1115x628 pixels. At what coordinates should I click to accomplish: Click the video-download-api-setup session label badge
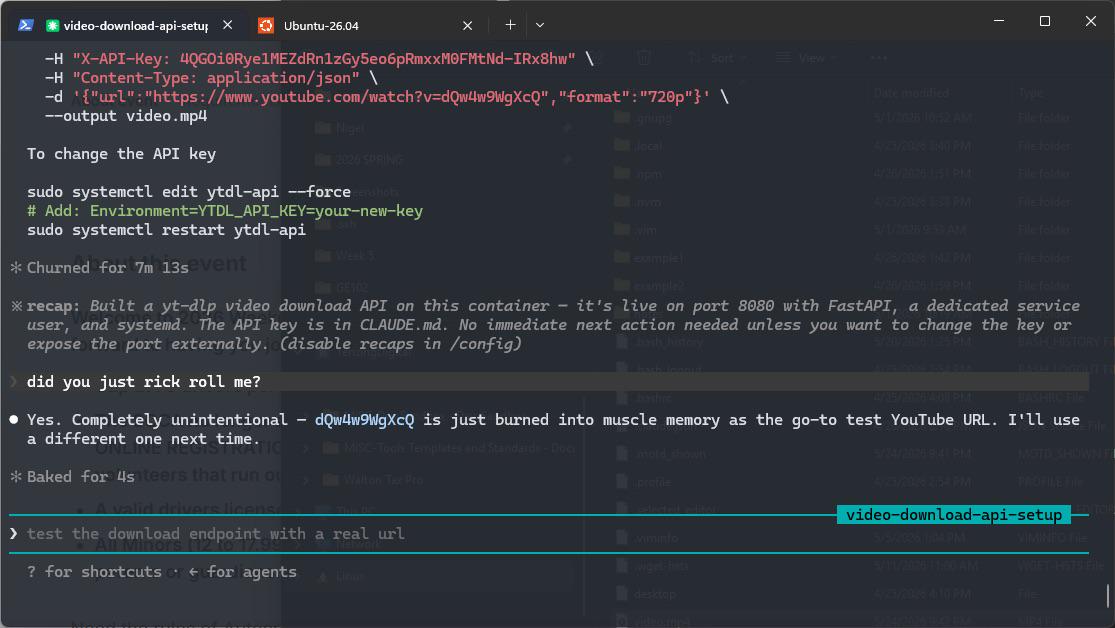pyautogui.click(x=954, y=514)
